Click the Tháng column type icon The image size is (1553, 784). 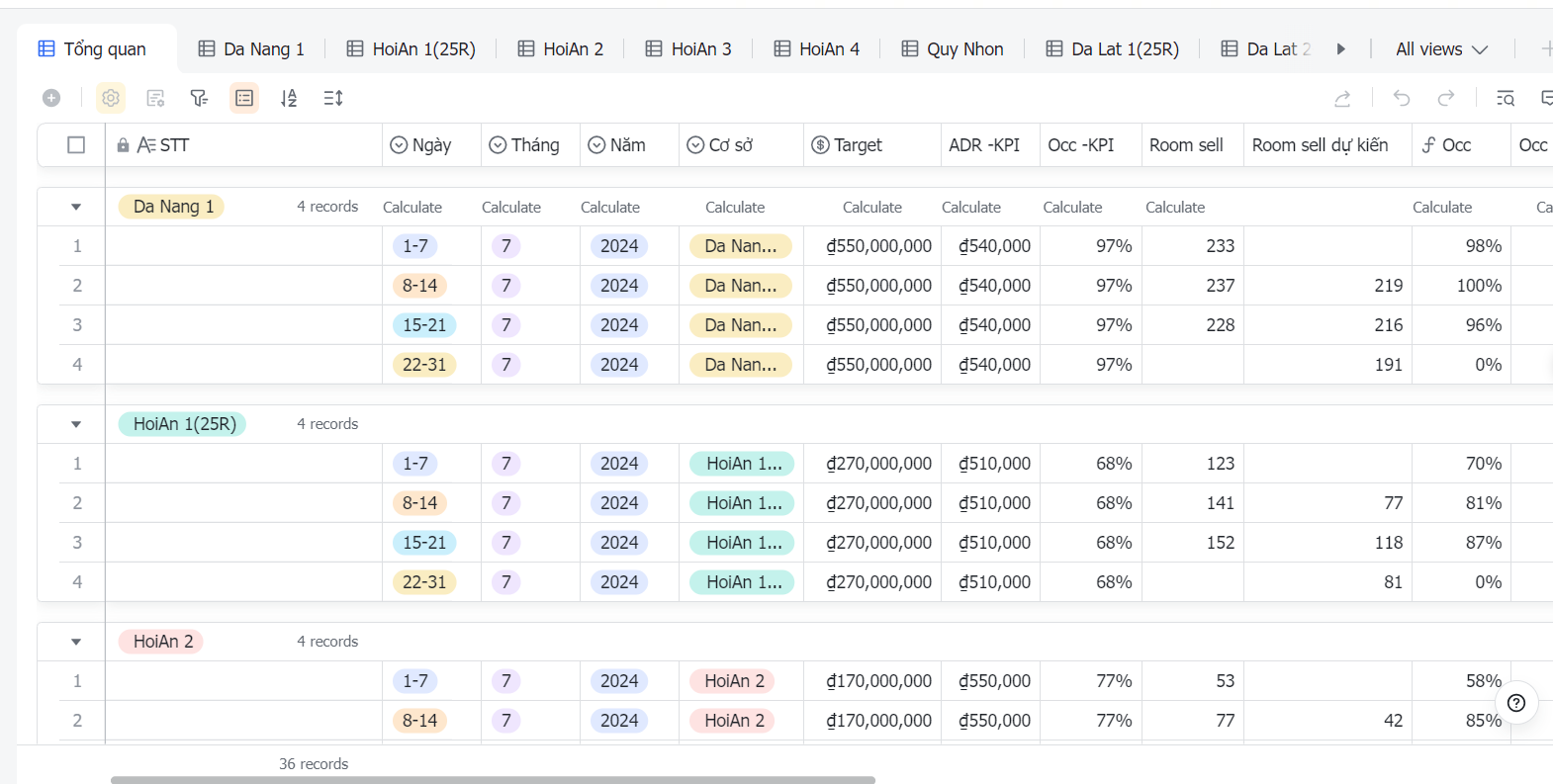(498, 145)
